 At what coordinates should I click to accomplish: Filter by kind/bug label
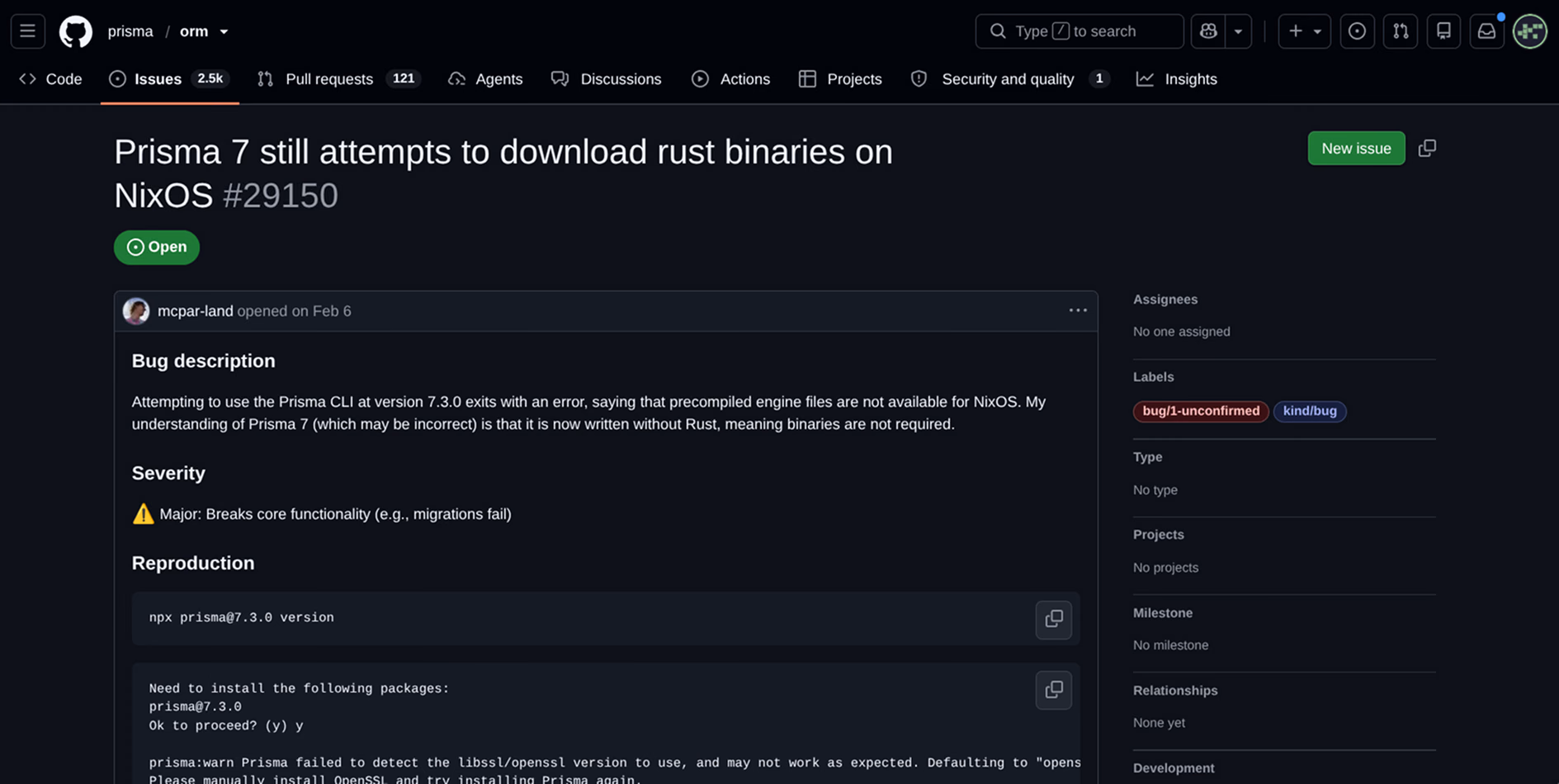click(1310, 411)
